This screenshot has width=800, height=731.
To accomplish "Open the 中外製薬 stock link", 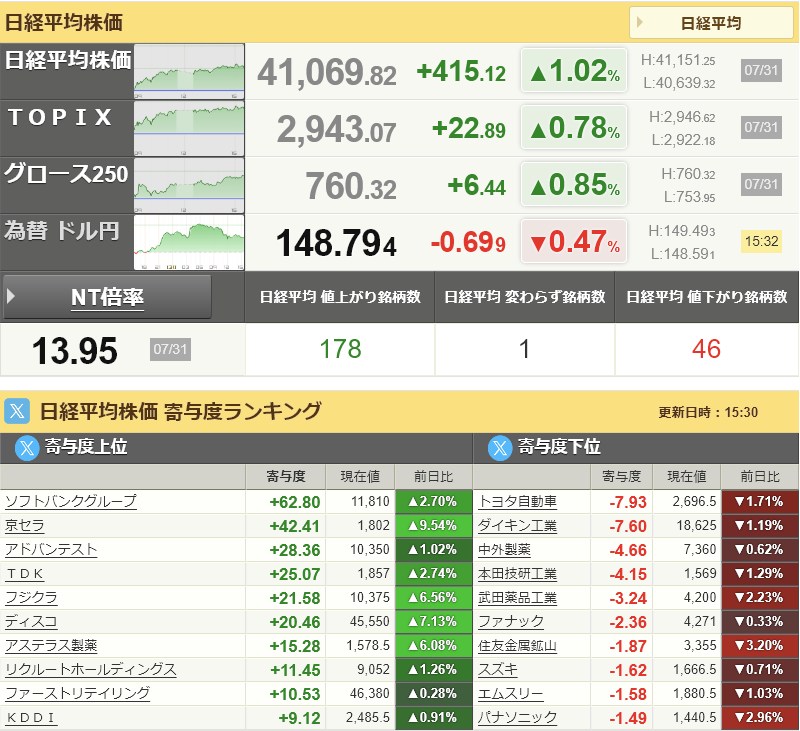I will click(x=504, y=549).
